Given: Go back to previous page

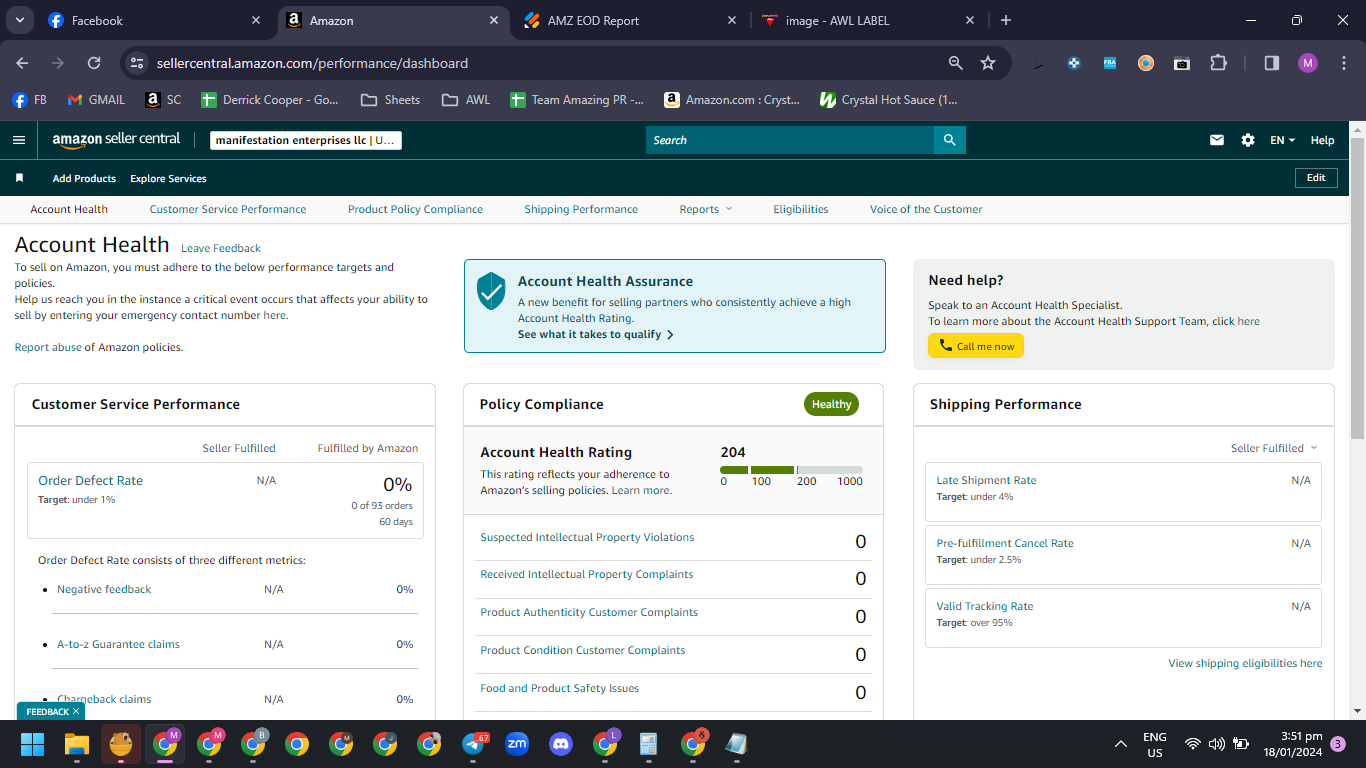Looking at the screenshot, I should point(22,63).
